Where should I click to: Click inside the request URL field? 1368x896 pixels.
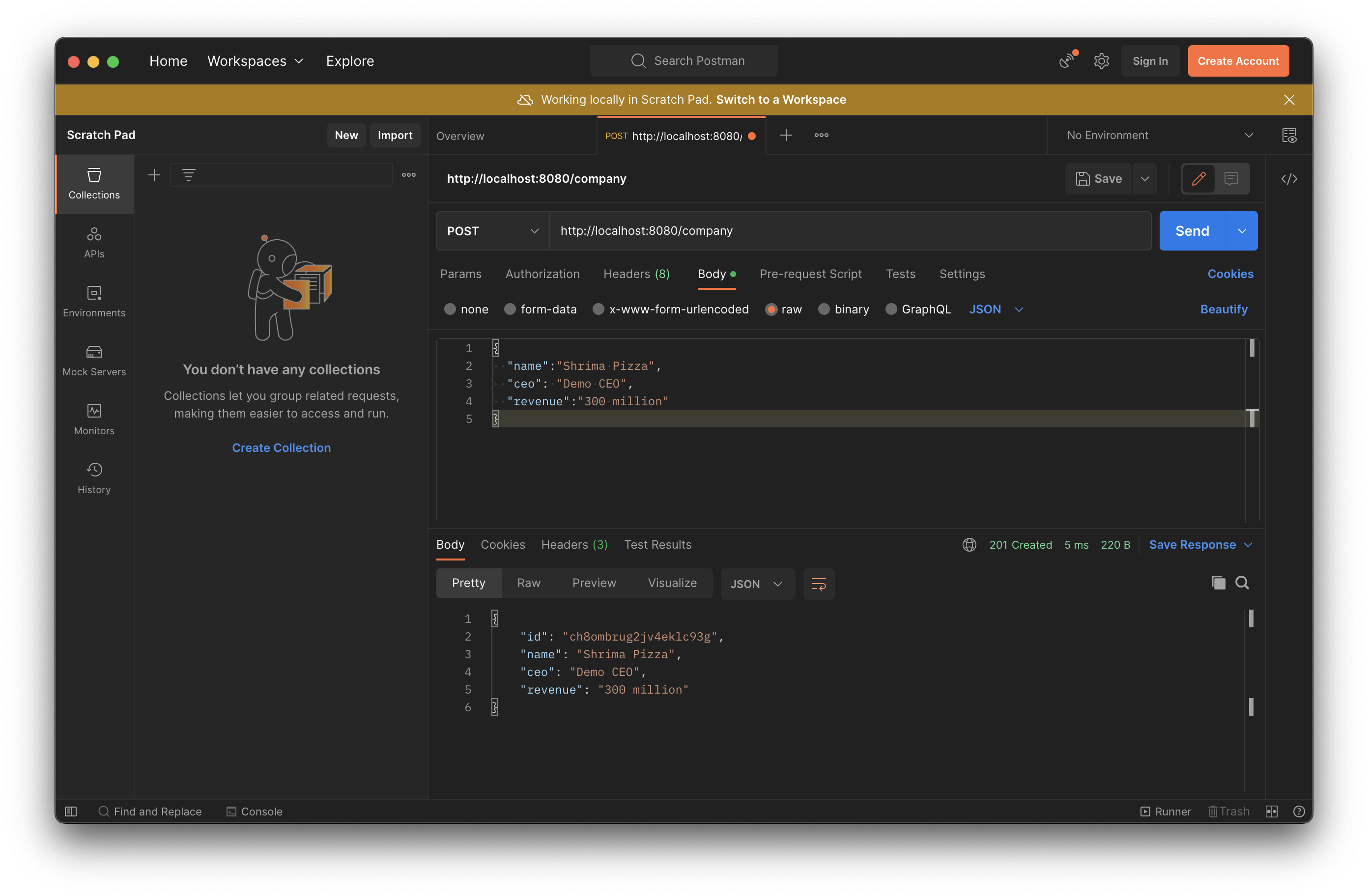coord(805,231)
